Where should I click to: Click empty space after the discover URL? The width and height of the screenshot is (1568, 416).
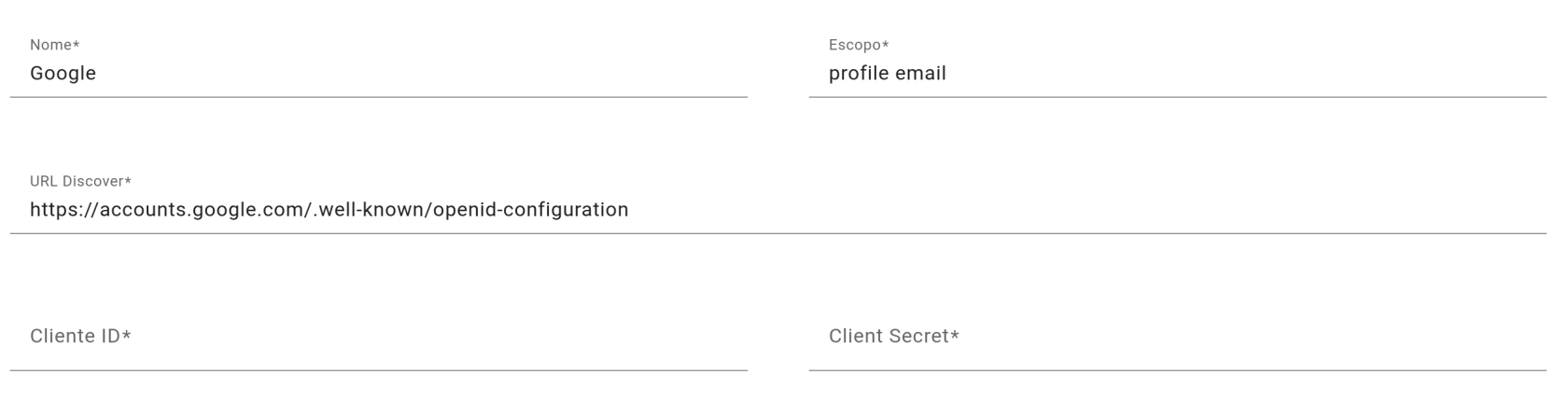click(x=1073, y=210)
